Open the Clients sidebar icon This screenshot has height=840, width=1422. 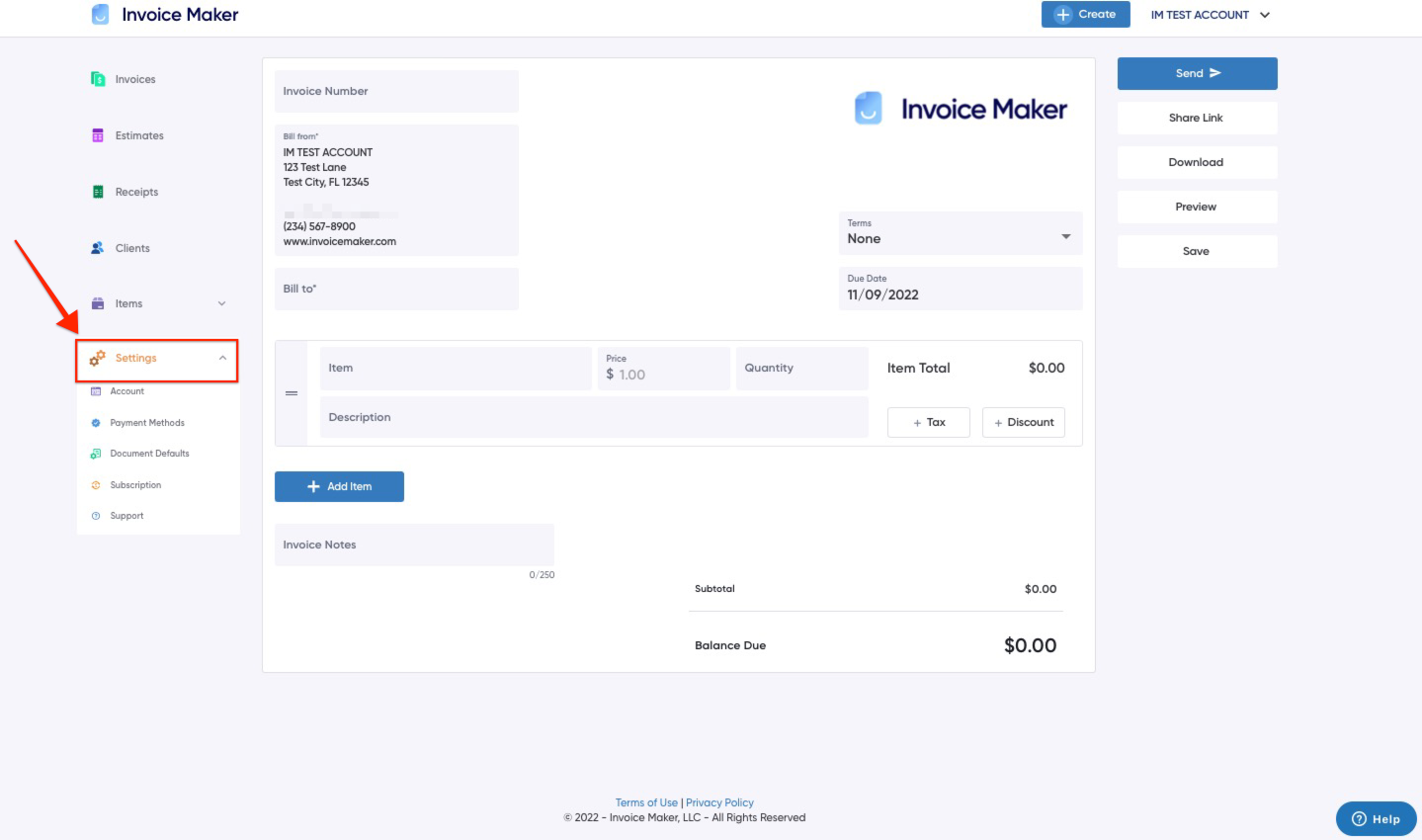coord(98,248)
